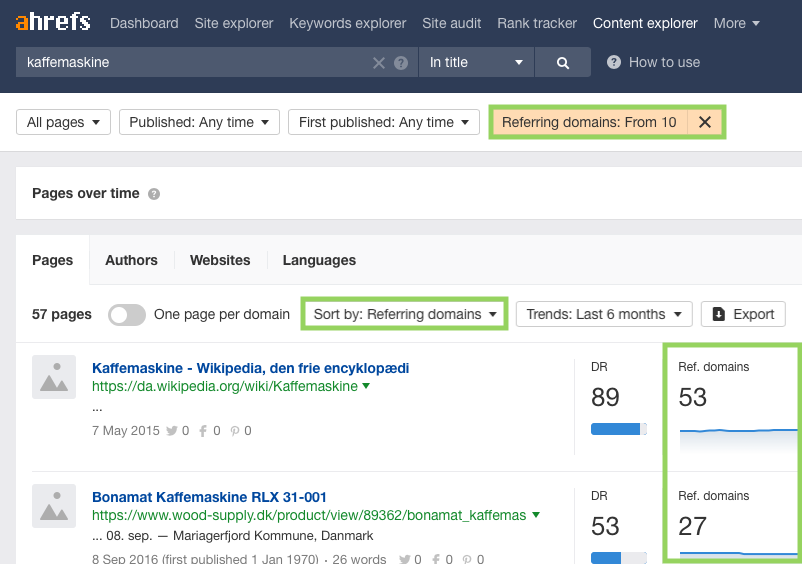This screenshot has width=802, height=564.
Task: Open da.wikipedia.org Kaffemaskine URL
Action: [225, 386]
